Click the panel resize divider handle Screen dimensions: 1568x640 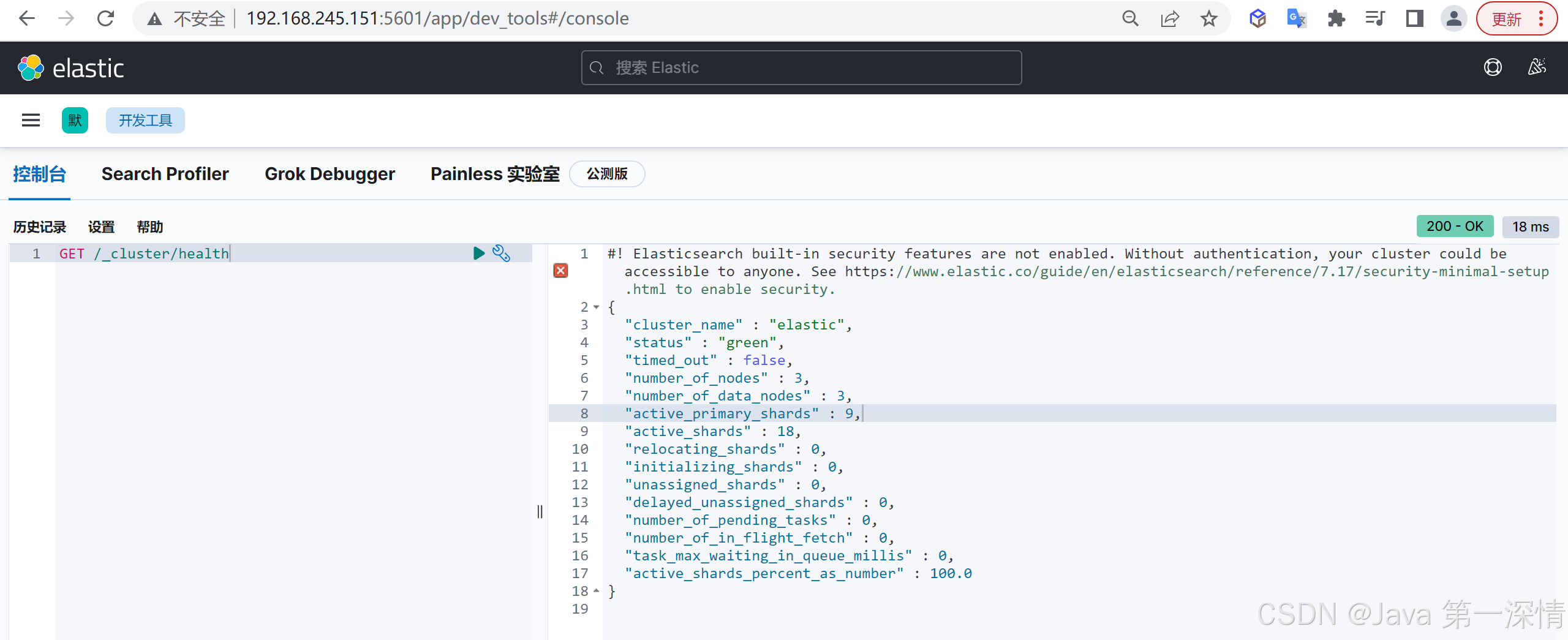click(540, 511)
